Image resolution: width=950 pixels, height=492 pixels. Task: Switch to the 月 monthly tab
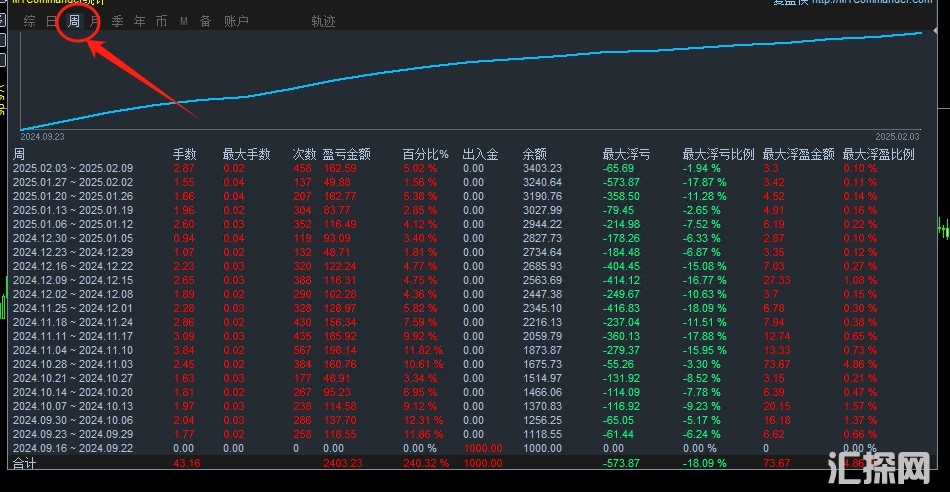click(x=95, y=21)
